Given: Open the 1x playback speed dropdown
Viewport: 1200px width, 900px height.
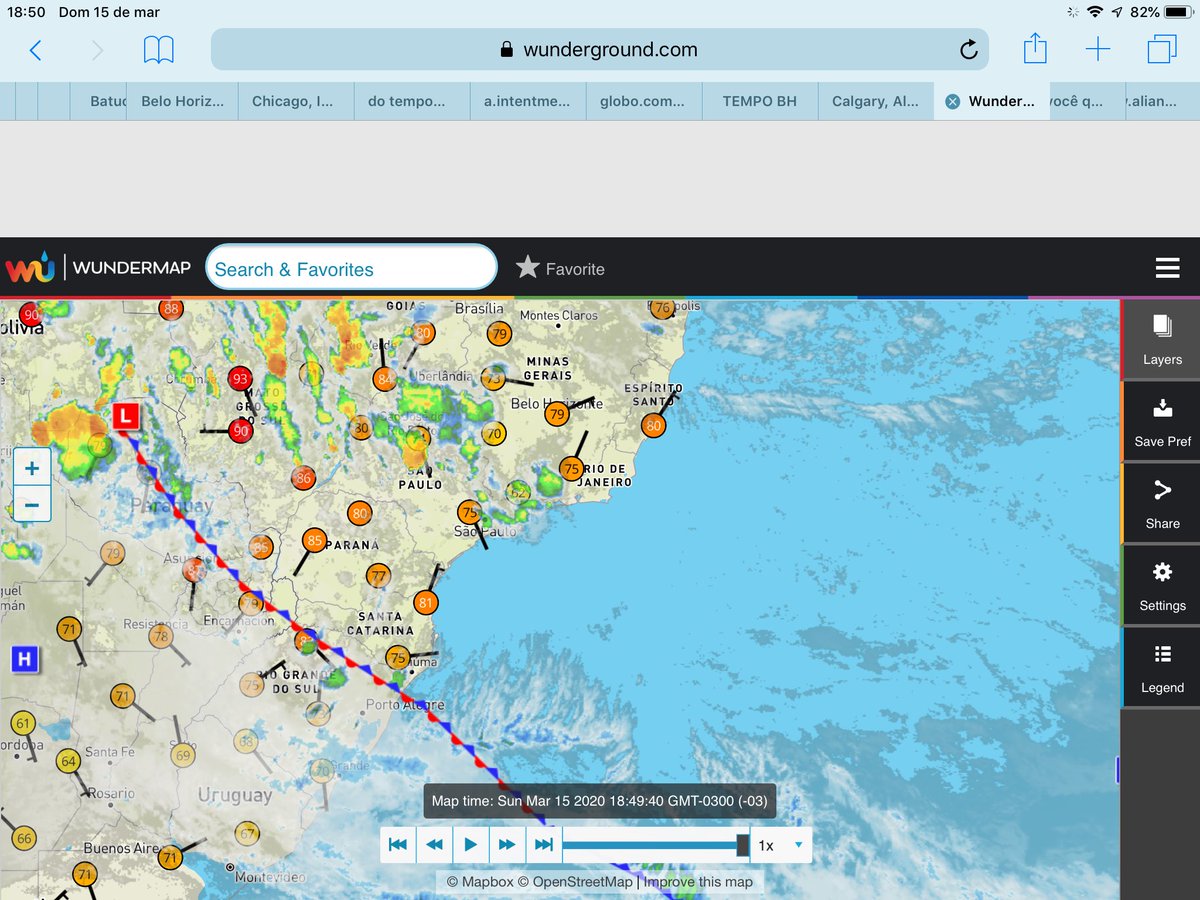Looking at the screenshot, I should (781, 845).
